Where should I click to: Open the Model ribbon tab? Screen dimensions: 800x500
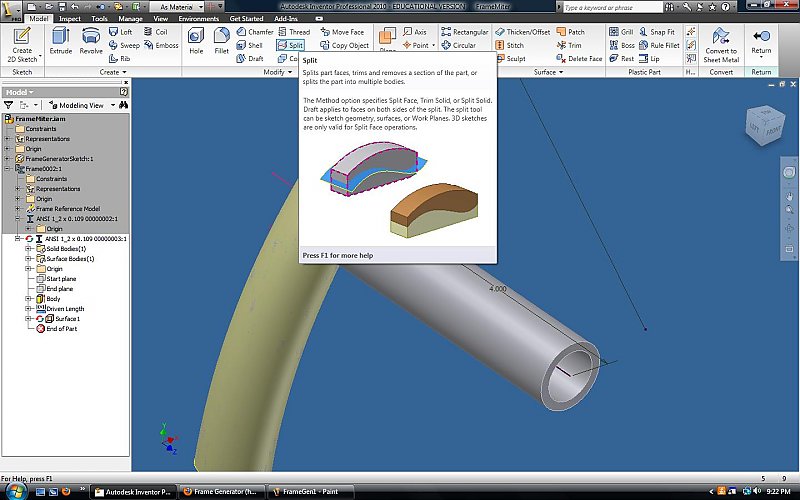(x=38, y=18)
